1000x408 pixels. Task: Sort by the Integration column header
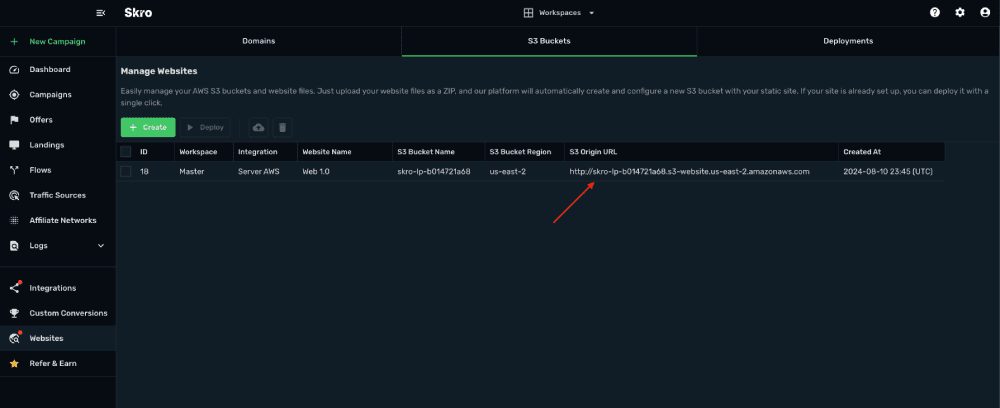coord(258,152)
